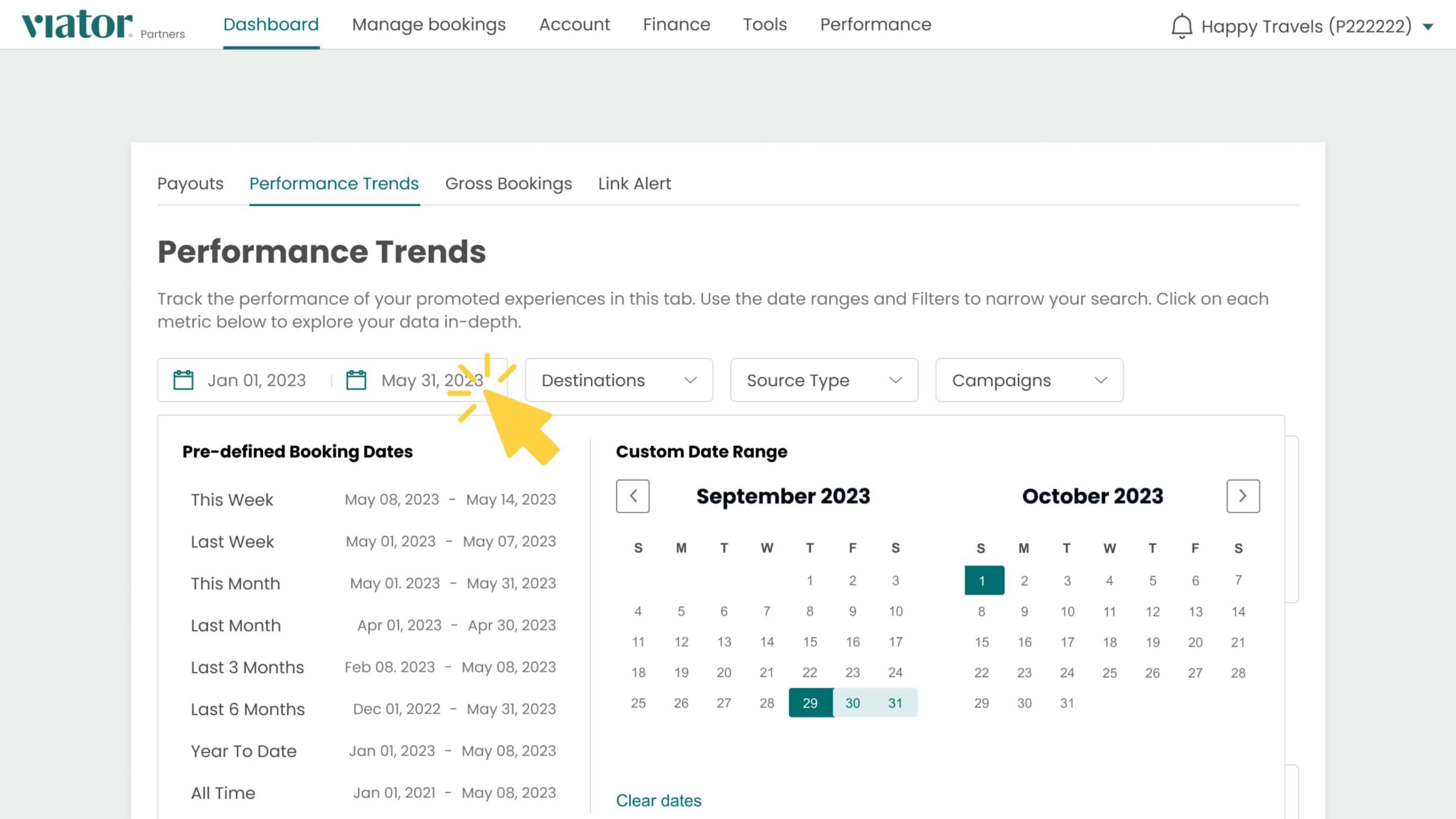Click the Clear dates link

(658, 800)
